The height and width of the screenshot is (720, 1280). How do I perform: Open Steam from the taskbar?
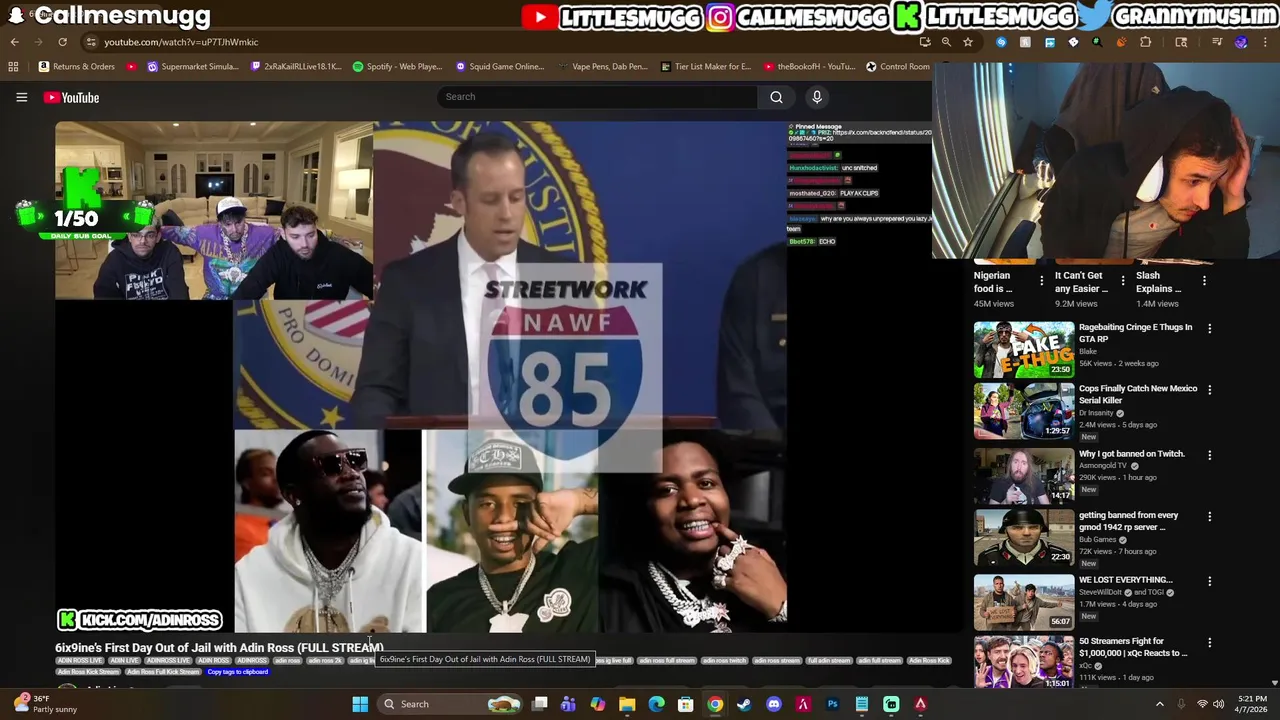click(744, 704)
